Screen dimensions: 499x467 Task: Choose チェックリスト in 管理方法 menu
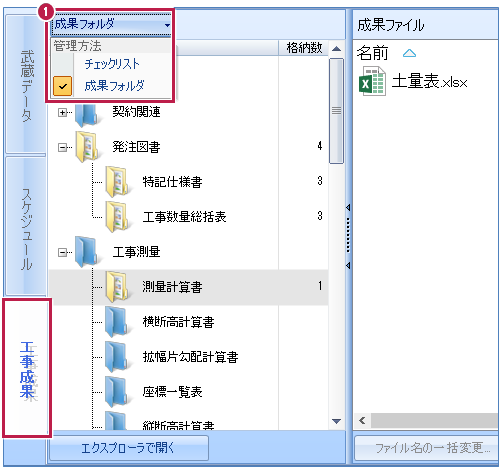coord(112,64)
